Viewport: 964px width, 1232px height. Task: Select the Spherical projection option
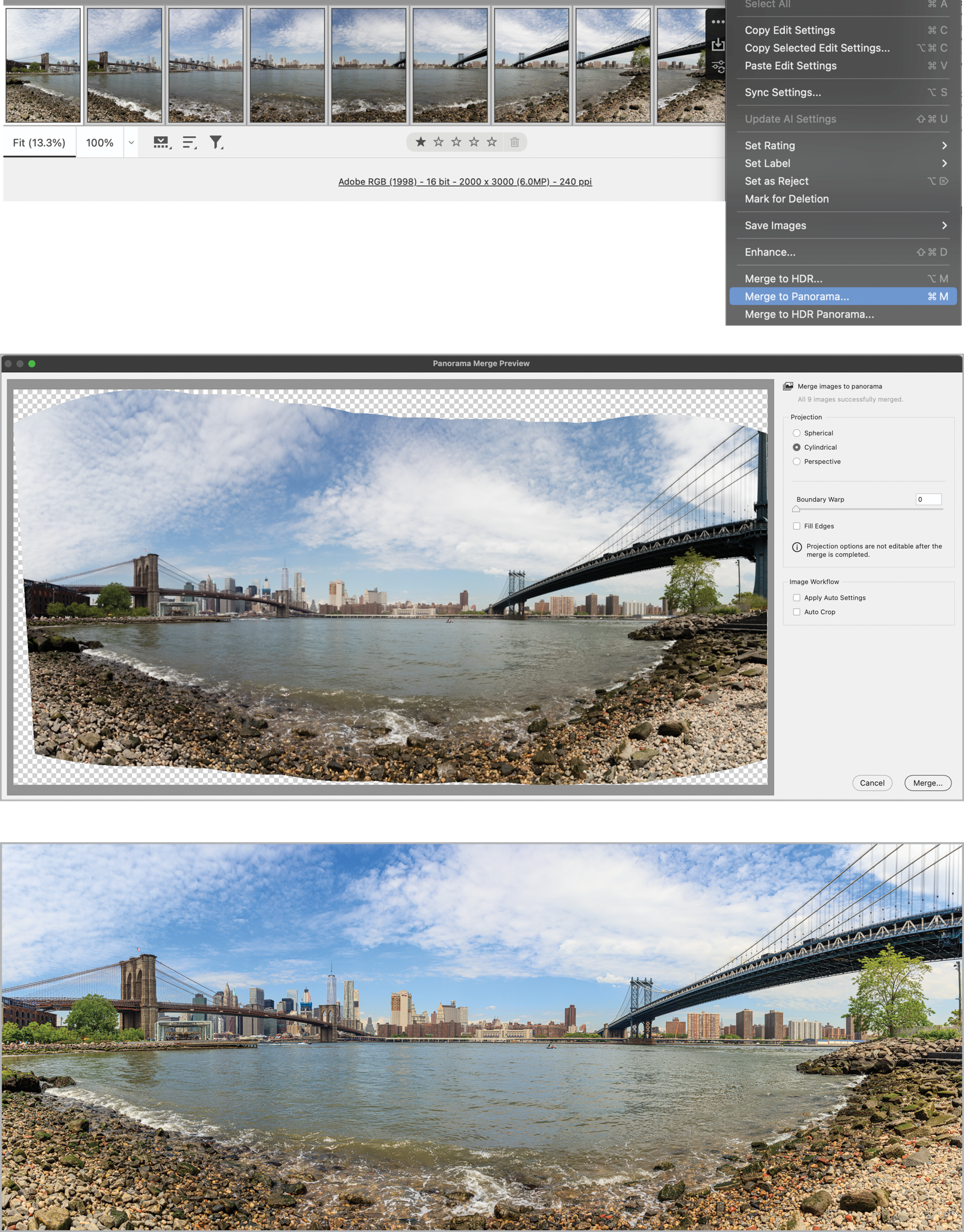click(x=797, y=433)
